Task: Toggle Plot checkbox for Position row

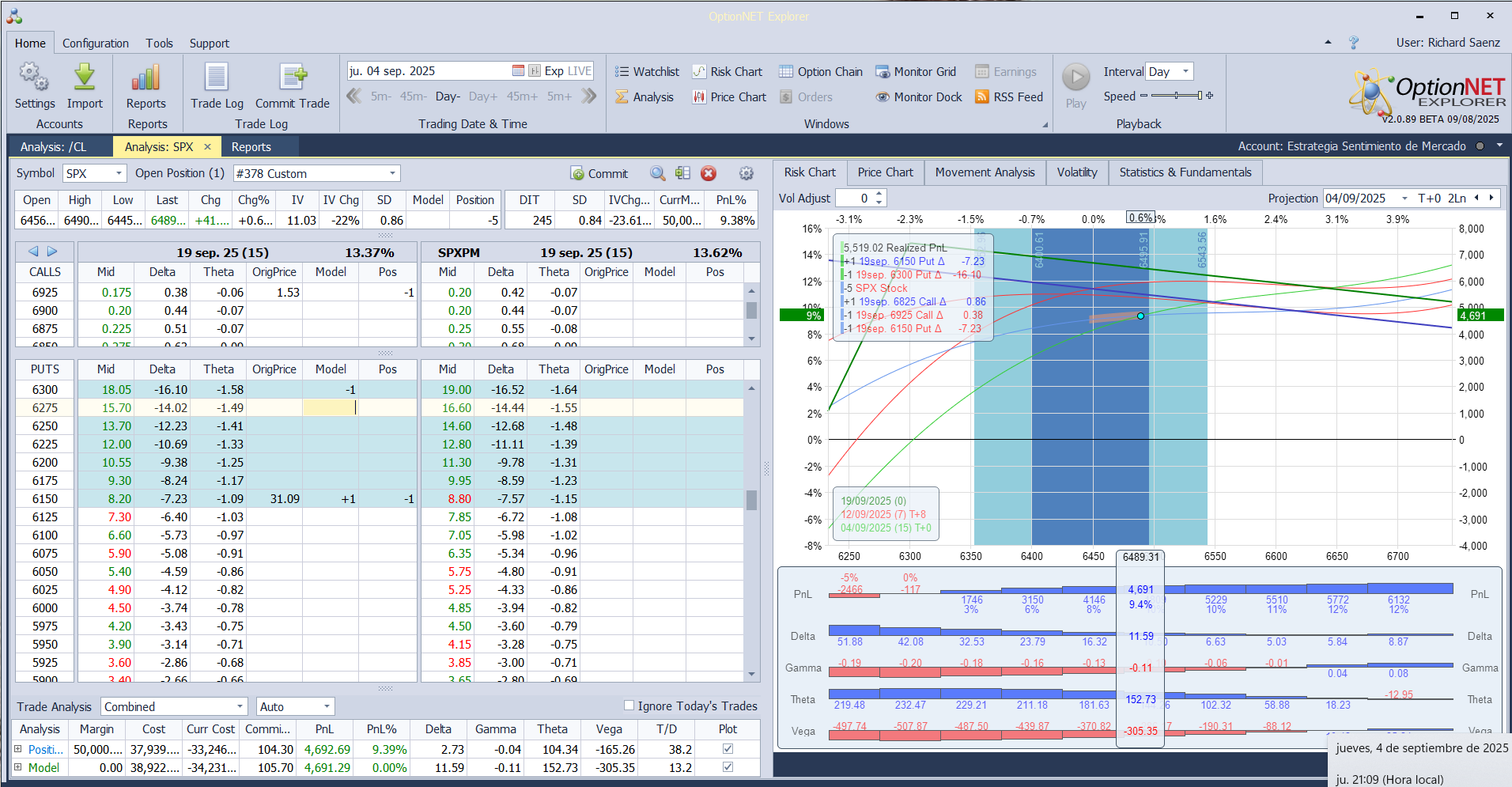Action: 728,749
